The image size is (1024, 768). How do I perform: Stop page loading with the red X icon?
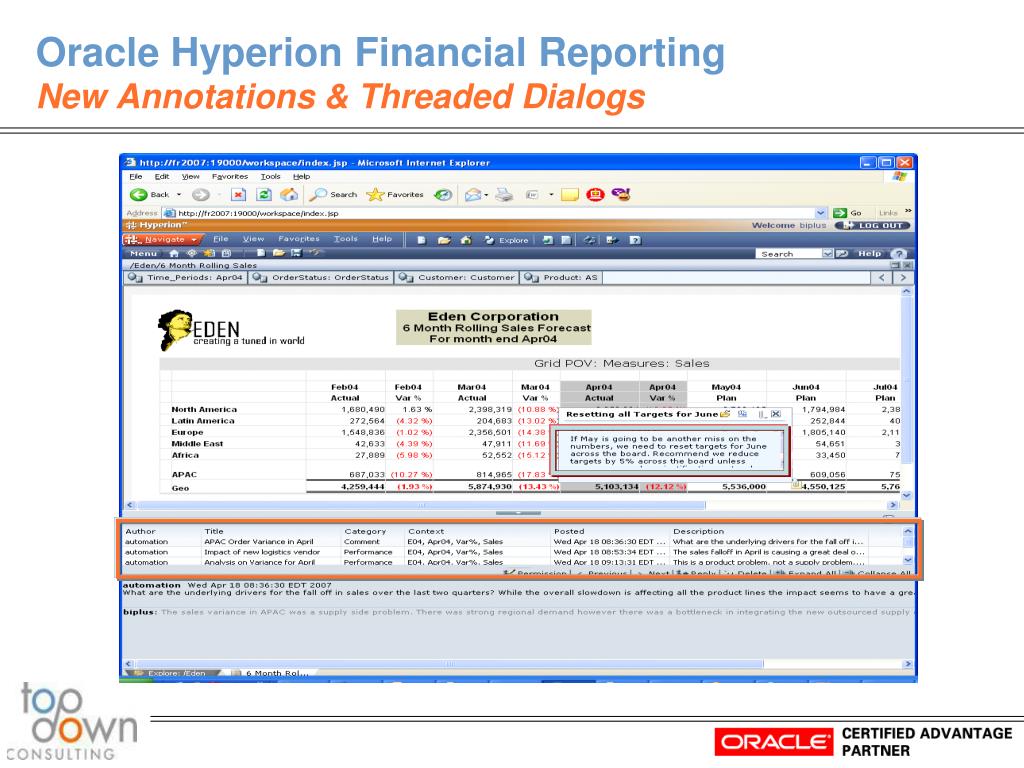(238, 195)
